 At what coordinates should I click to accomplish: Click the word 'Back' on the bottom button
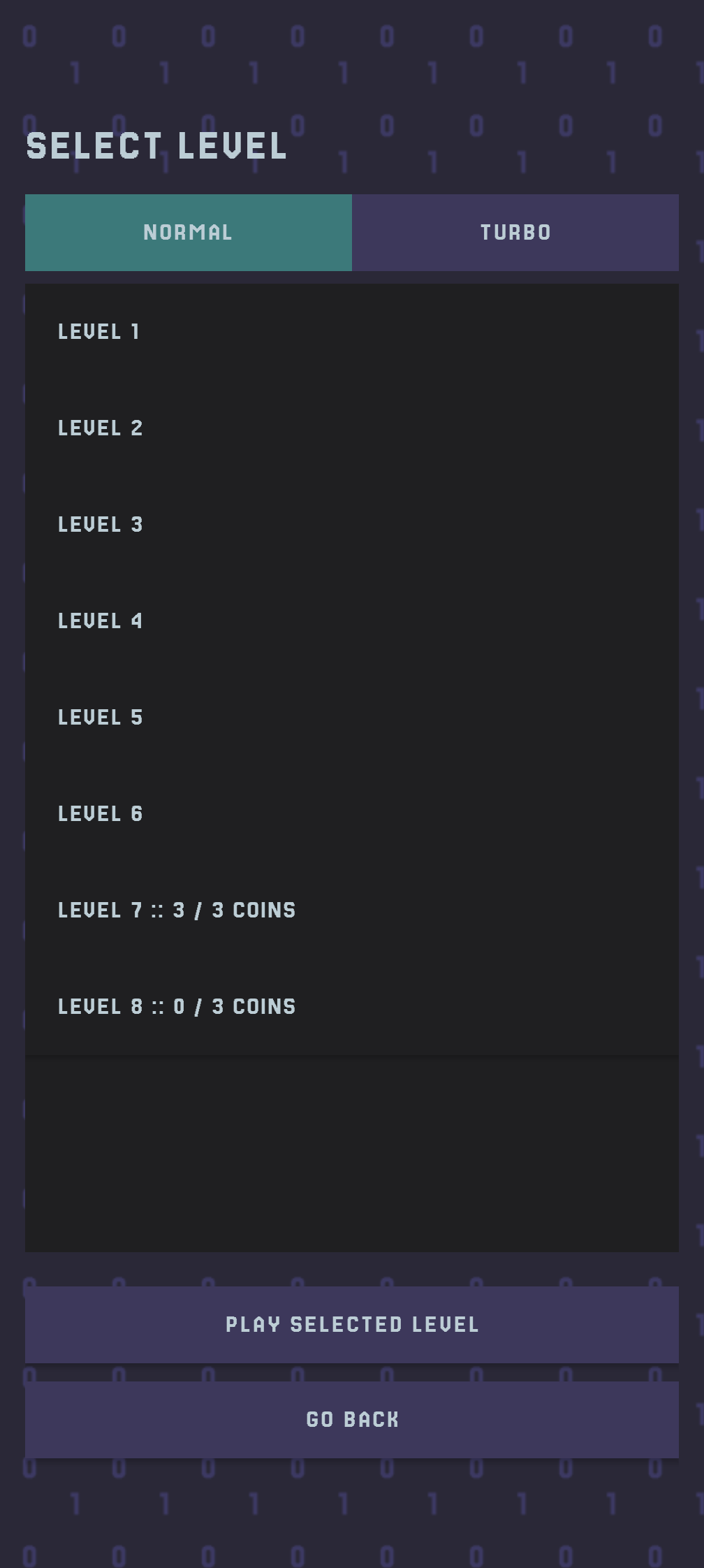point(371,1420)
